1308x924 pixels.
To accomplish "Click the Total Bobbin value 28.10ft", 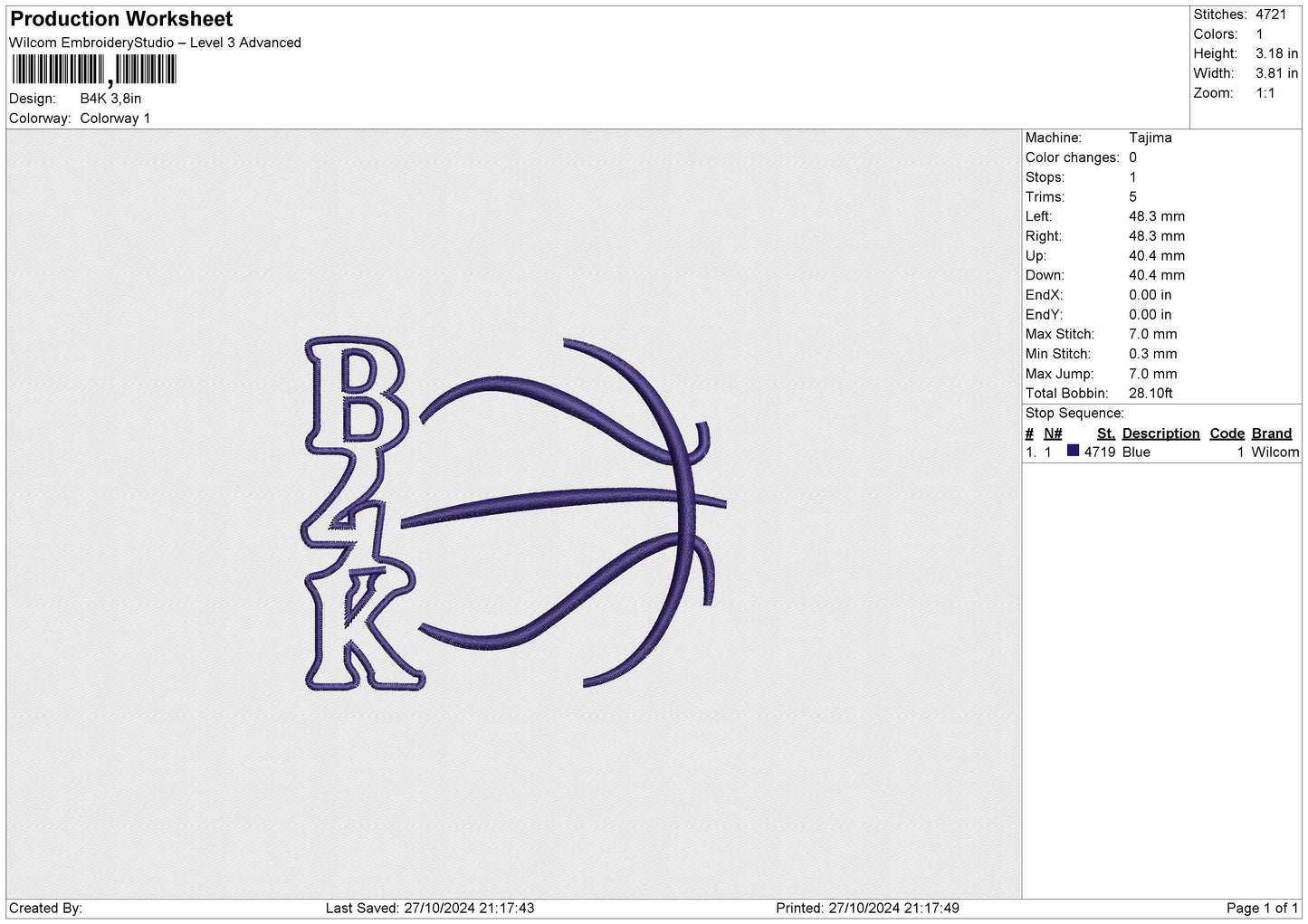I will pyautogui.click(x=1150, y=394).
